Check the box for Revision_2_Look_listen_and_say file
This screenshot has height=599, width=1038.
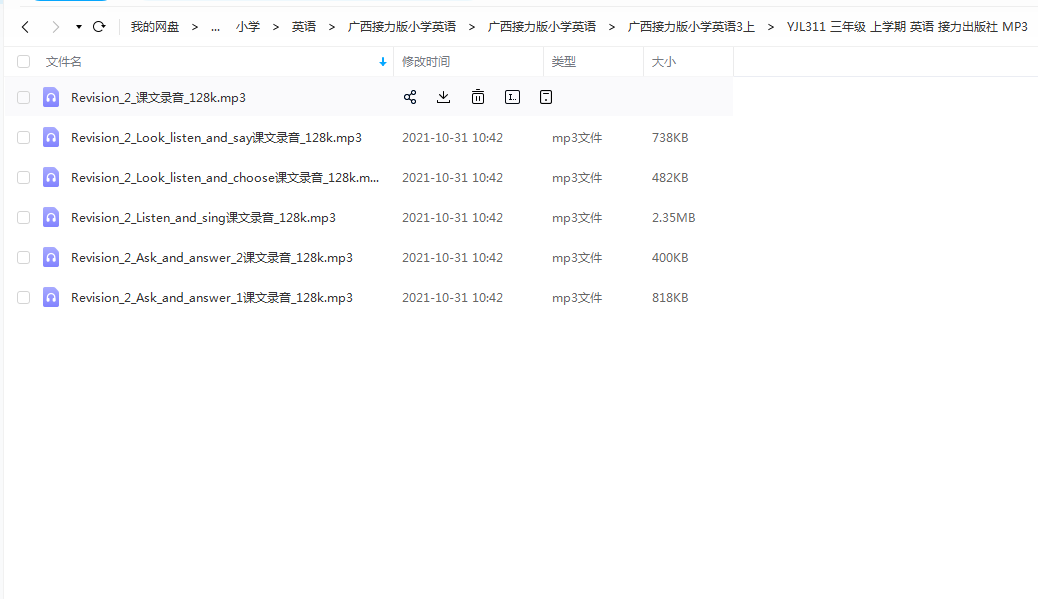click(24, 138)
